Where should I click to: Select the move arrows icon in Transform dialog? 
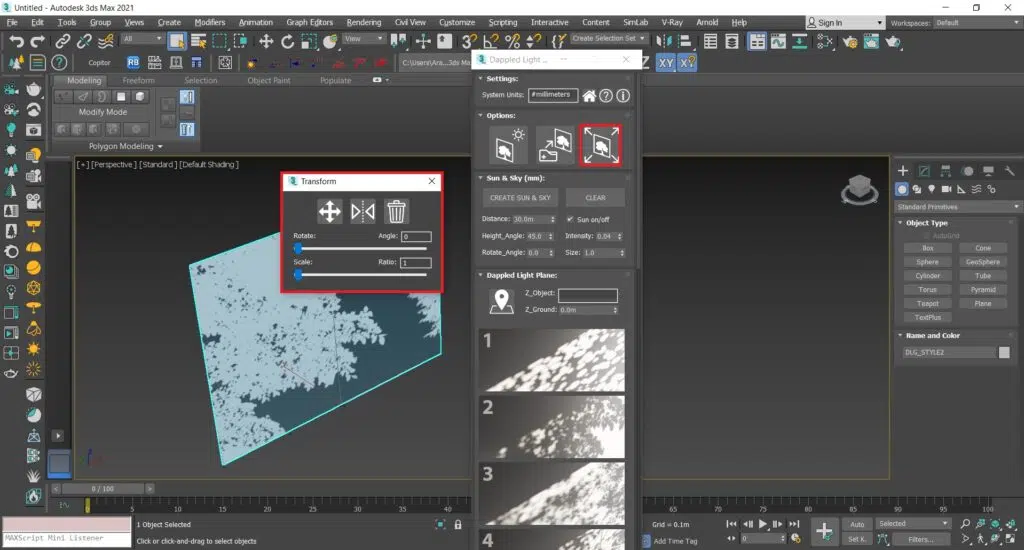pyautogui.click(x=329, y=212)
